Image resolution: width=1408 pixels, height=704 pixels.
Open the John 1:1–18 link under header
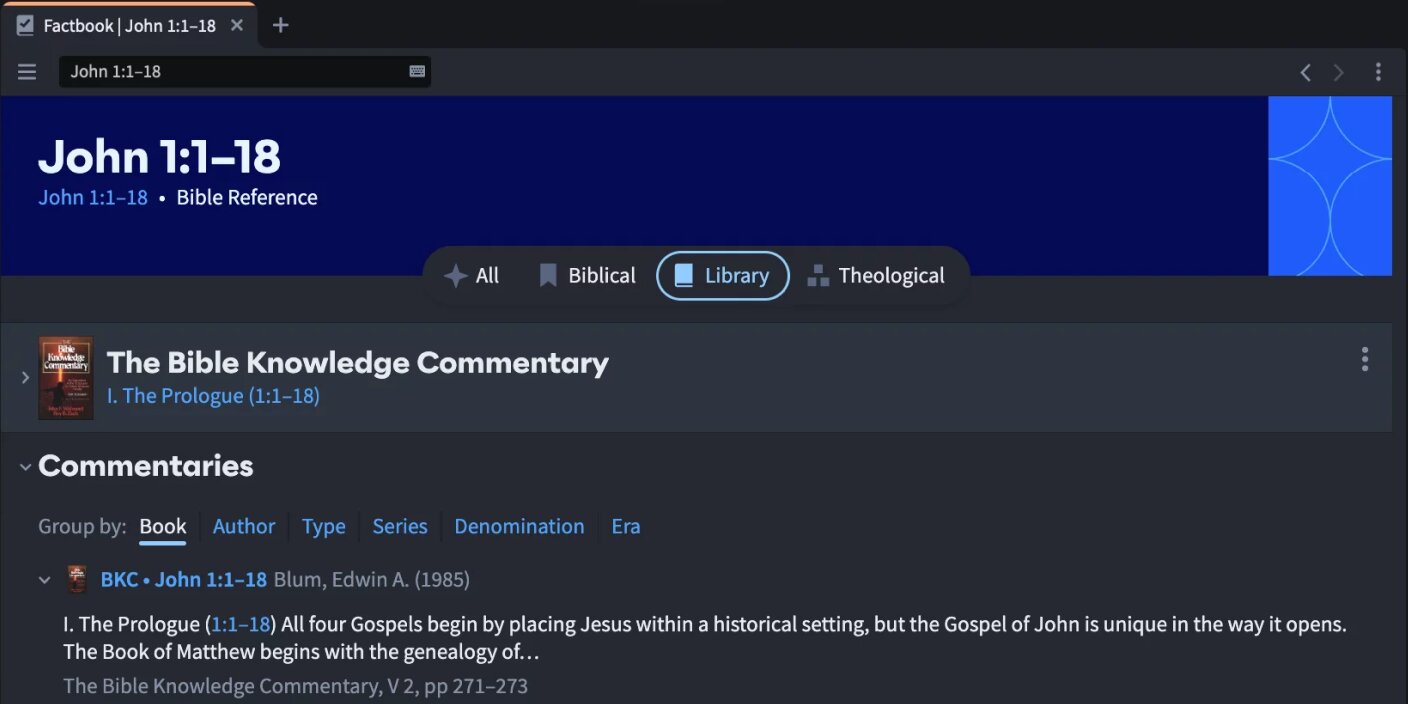tap(93, 198)
